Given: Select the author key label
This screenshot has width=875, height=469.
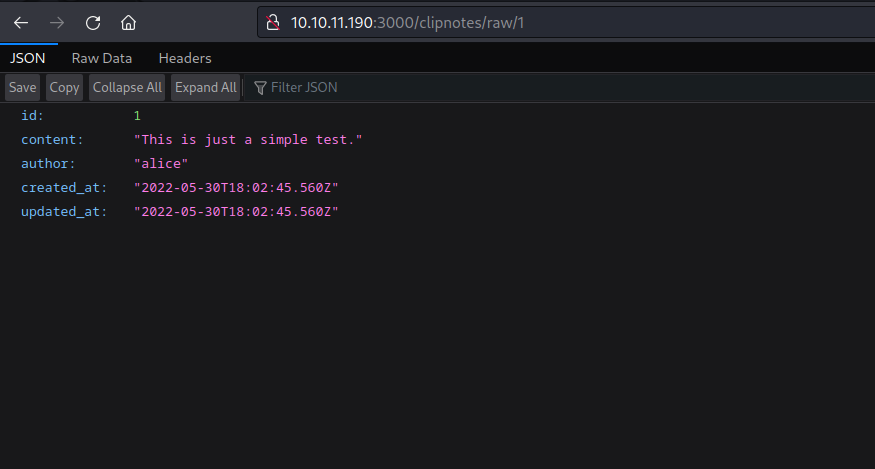Looking at the screenshot, I should point(48,164).
